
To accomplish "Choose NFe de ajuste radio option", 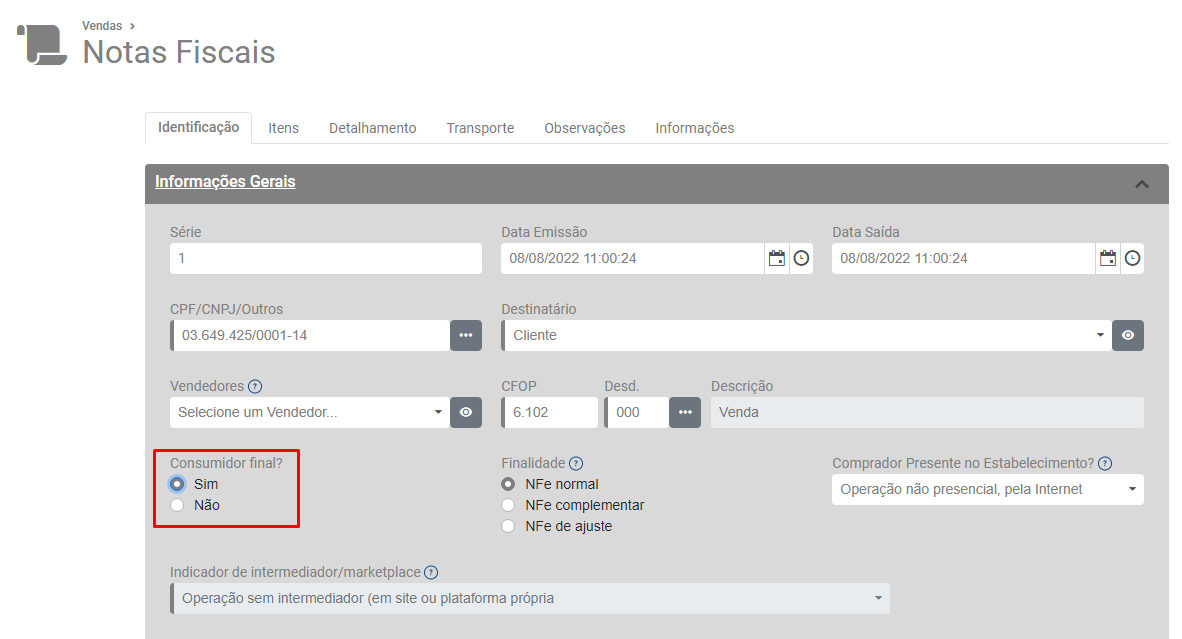I will pyautogui.click(x=508, y=526).
